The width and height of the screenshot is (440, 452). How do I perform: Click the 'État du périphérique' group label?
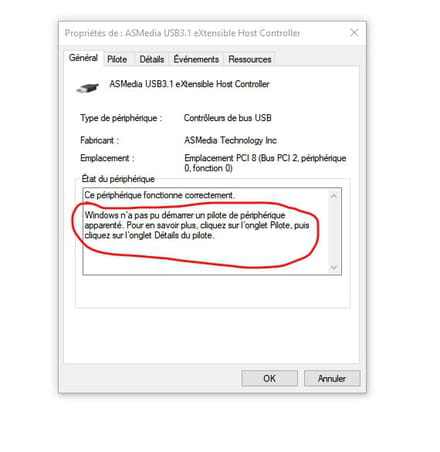tap(118, 179)
